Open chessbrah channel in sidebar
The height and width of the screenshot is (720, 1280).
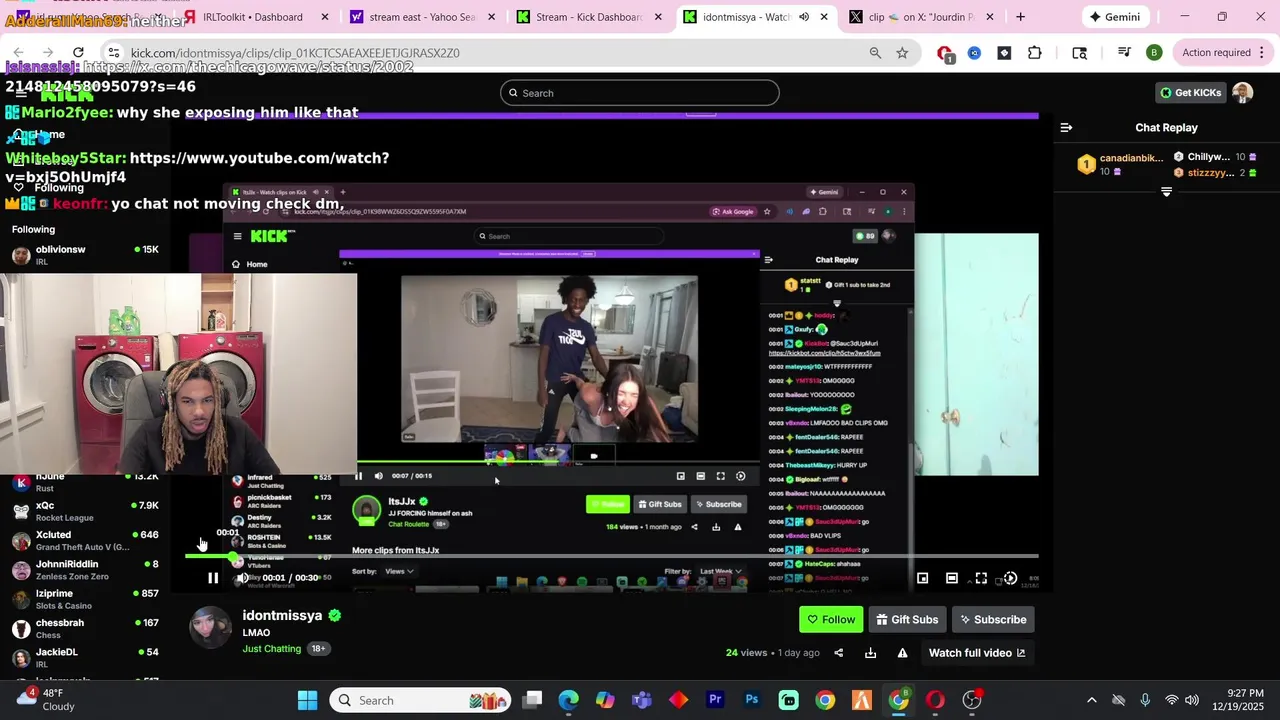pos(85,628)
